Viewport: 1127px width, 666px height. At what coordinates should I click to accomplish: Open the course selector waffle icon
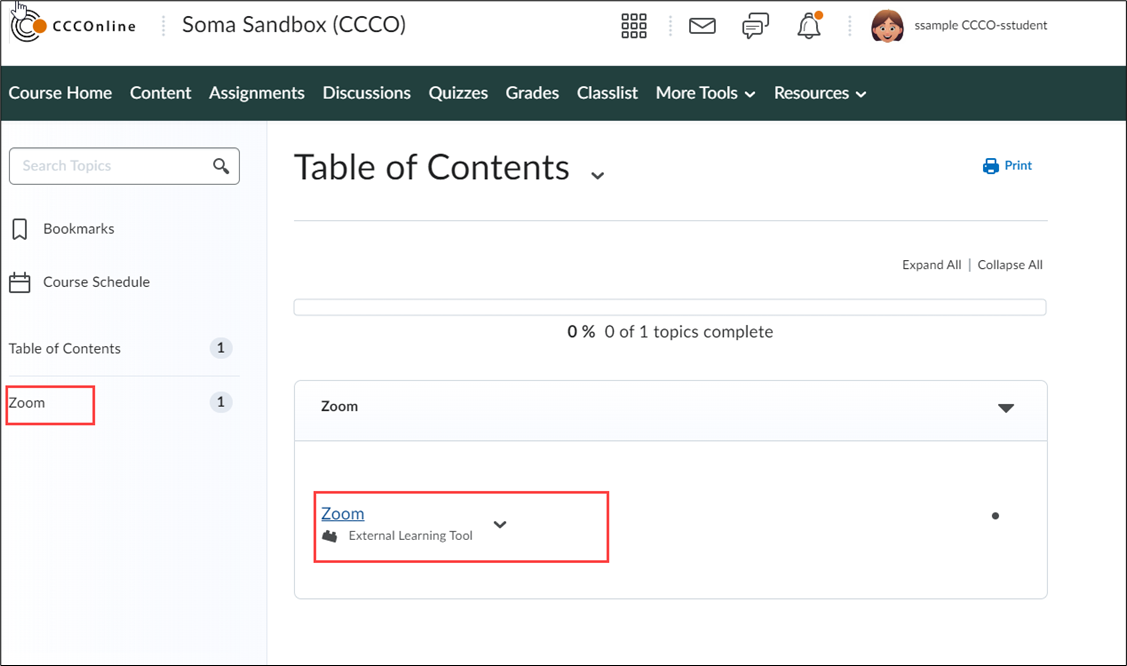point(634,26)
